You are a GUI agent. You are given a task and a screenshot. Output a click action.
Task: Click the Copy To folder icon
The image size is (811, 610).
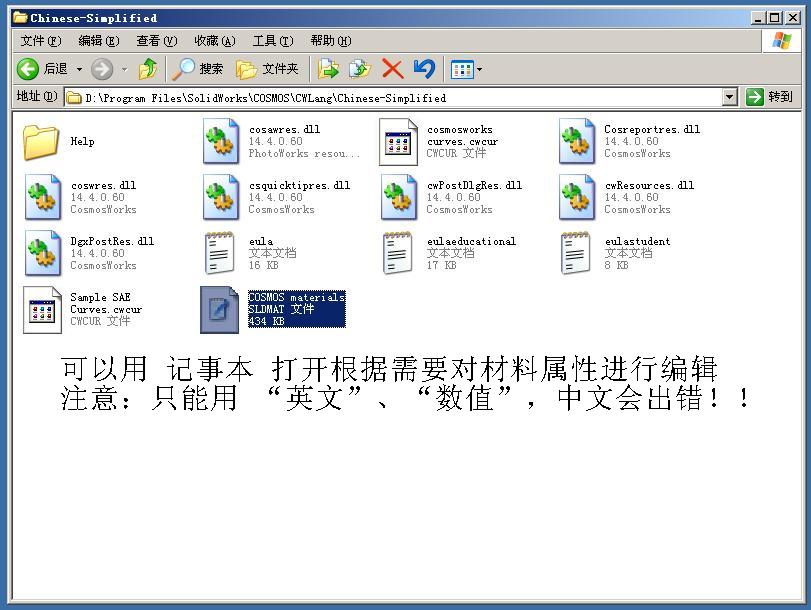click(x=360, y=69)
